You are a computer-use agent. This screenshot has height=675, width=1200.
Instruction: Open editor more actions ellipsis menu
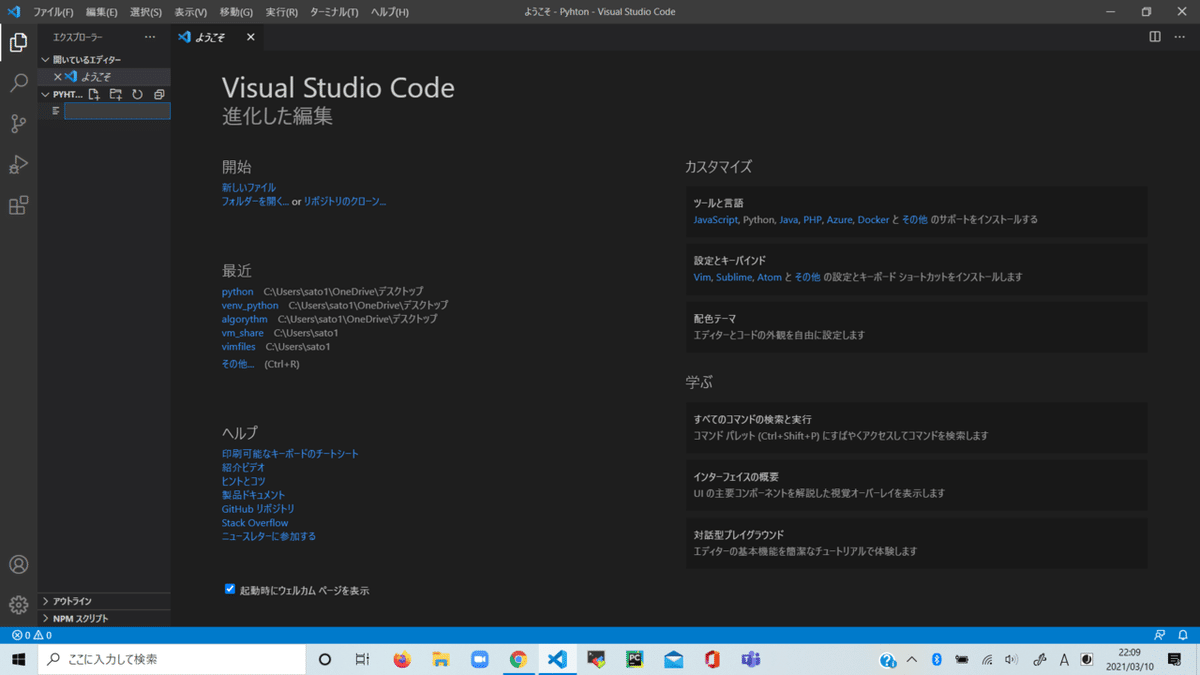[x=1180, y=37]
